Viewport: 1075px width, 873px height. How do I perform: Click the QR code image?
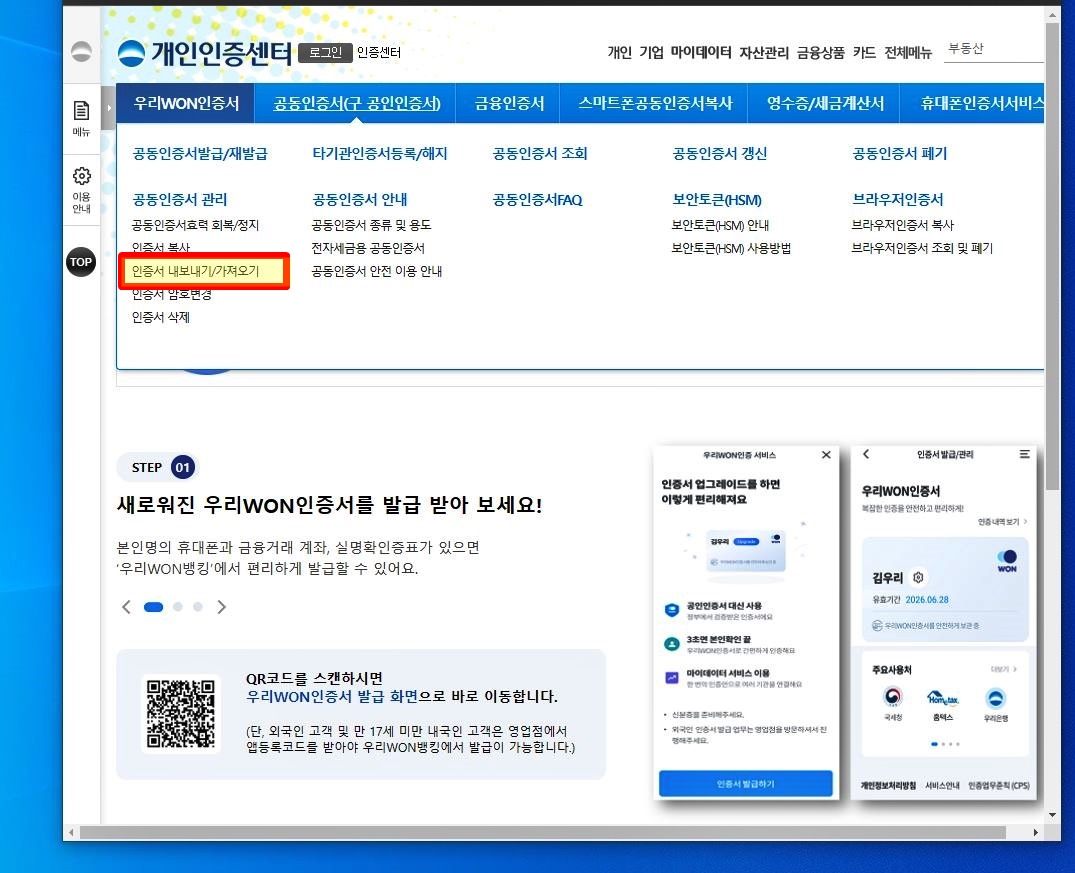181,713
